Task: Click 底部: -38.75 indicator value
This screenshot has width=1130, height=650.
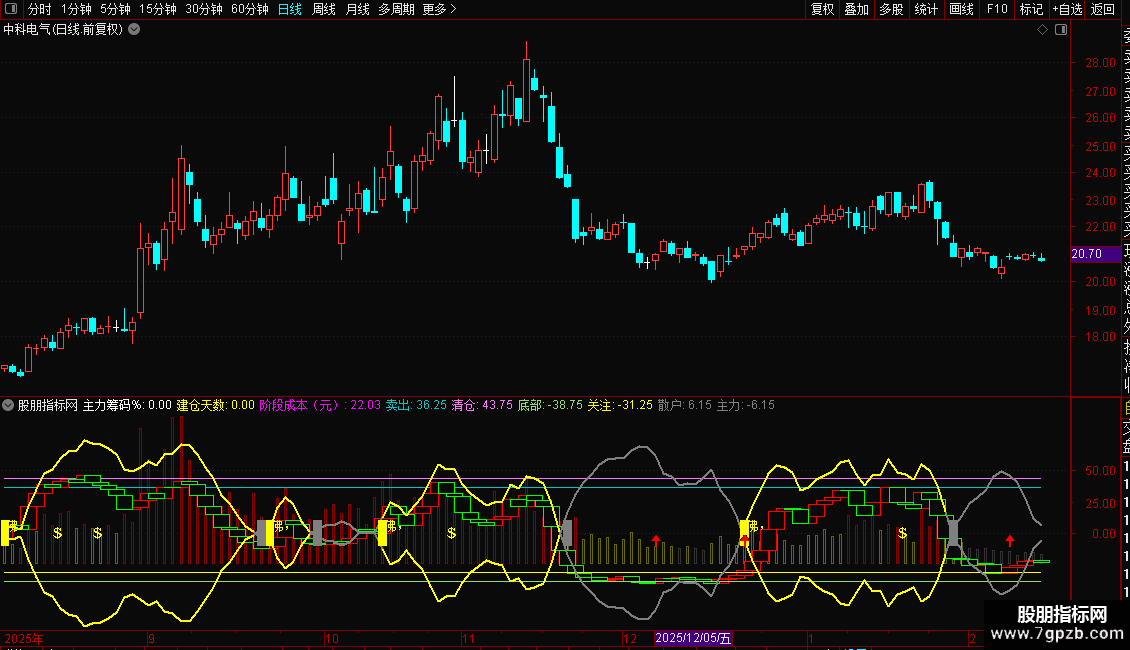Action: 550,405
